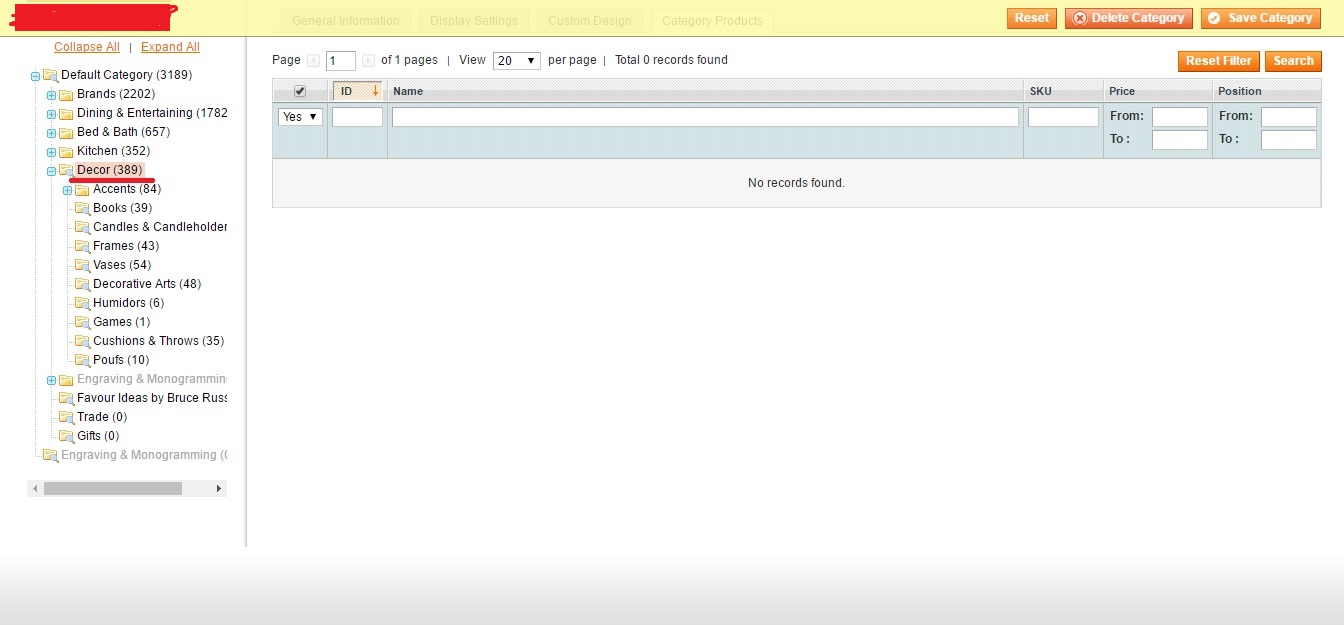Toggle the select-all checkbox in grid header

pos(300,91)
